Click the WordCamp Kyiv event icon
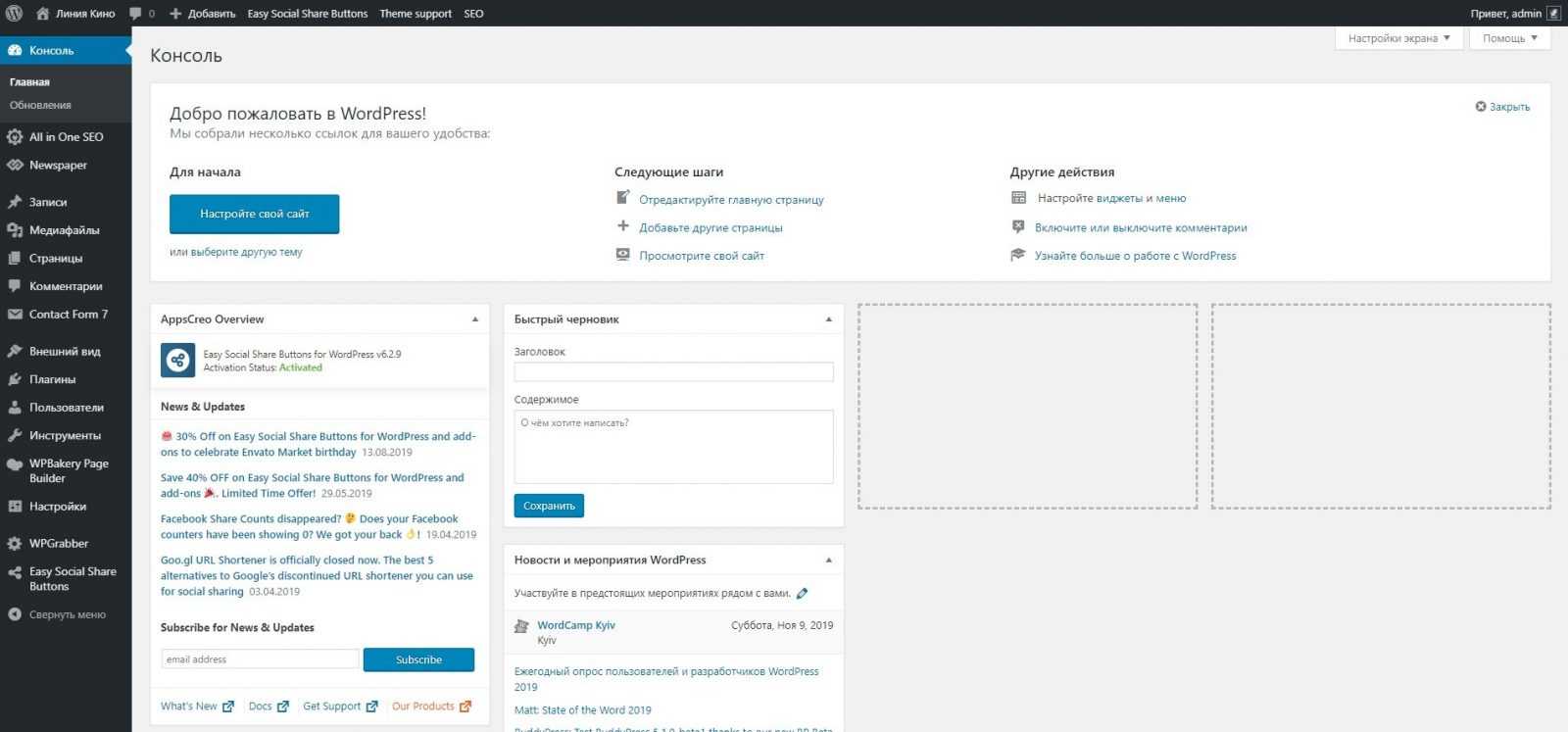Screen dimensions: 1568x732 coord(522,627)
